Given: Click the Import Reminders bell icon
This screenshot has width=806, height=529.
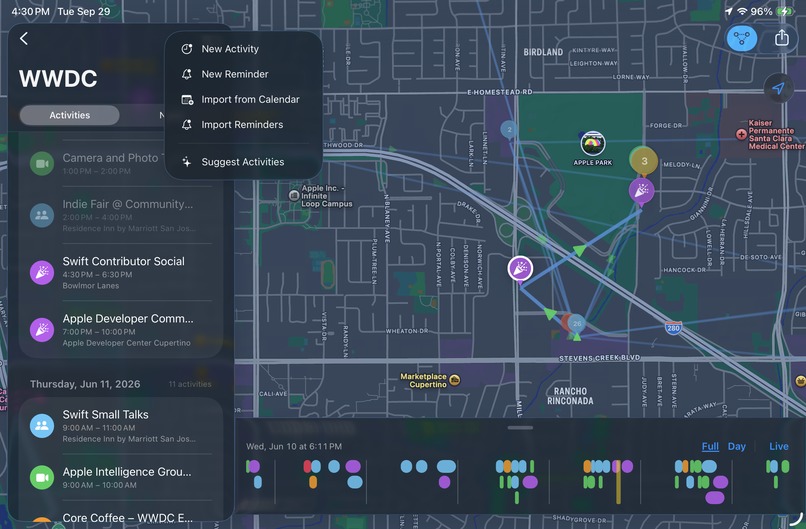Looking at the screenshot, I should click(187, 124).
